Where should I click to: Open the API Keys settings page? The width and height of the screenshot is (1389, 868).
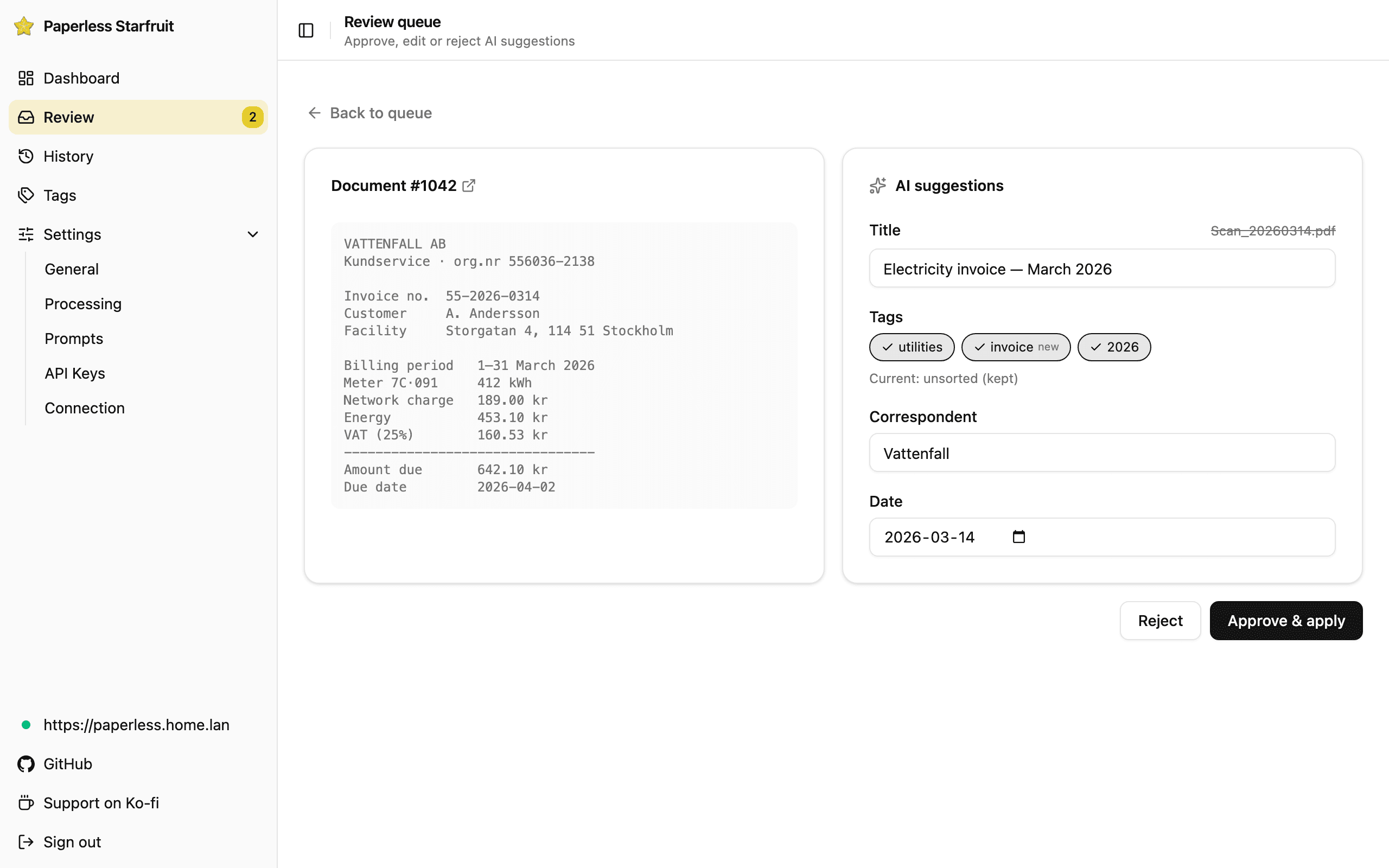click(75, 373)
